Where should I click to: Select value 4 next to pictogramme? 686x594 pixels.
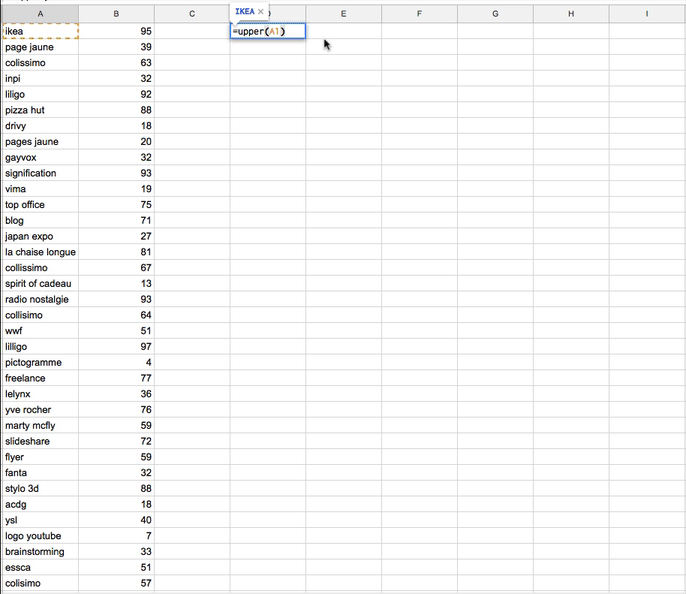coord(116,362)
